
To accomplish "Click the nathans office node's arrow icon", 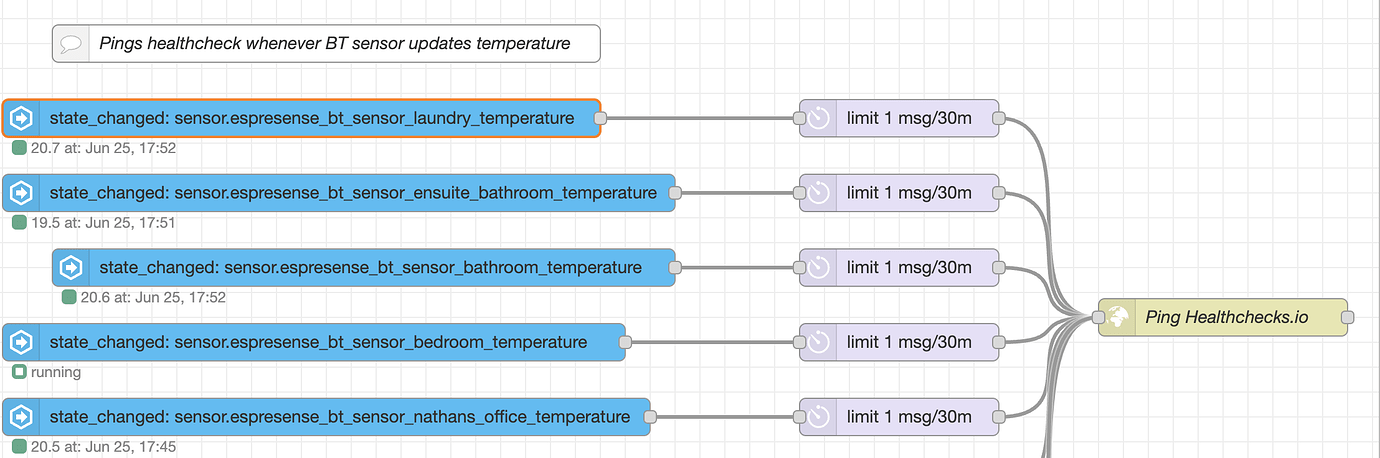I will click(x=20, y=417).
